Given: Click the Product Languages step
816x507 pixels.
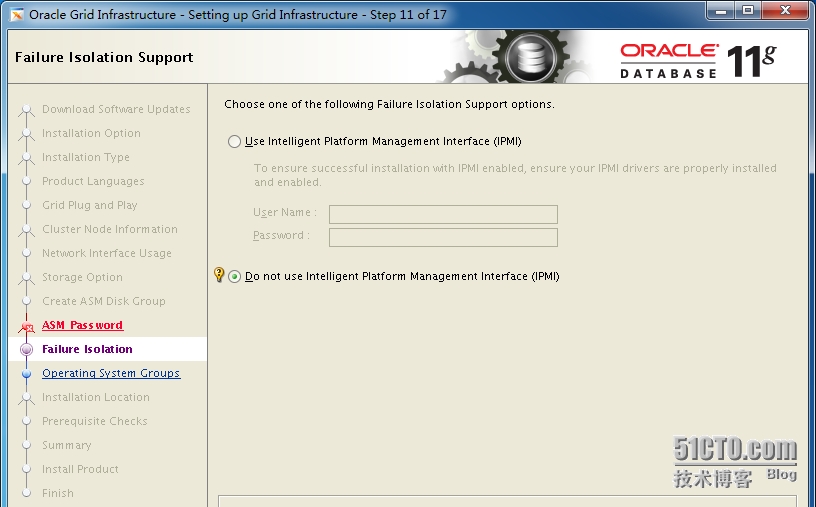Looking at the screenshot, I should coord(93,181).
